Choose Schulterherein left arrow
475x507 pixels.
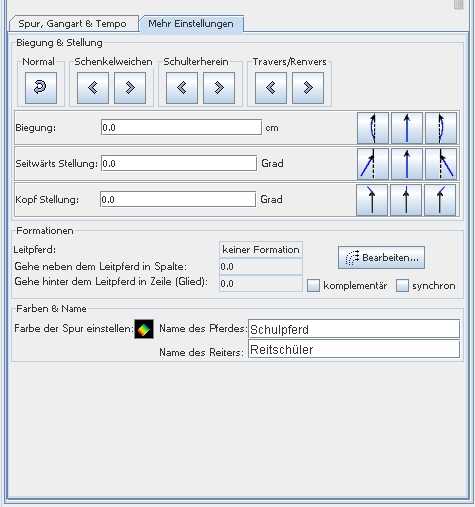[x=182, y=88]
